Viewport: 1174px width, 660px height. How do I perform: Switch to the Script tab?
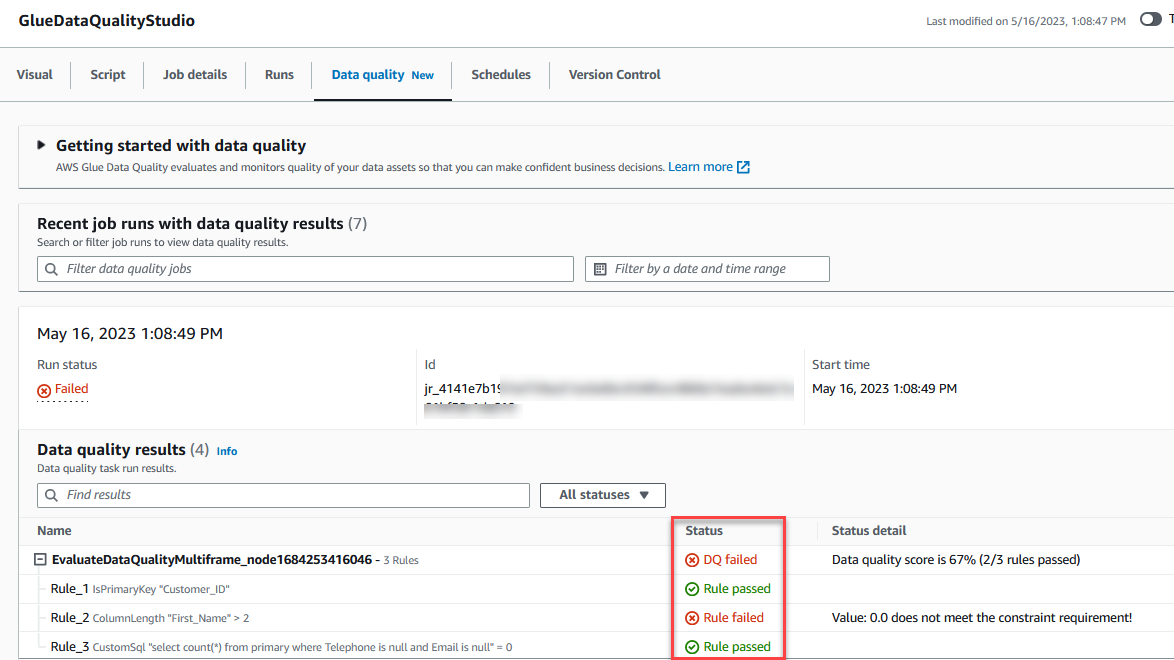[x=108, y=75]
